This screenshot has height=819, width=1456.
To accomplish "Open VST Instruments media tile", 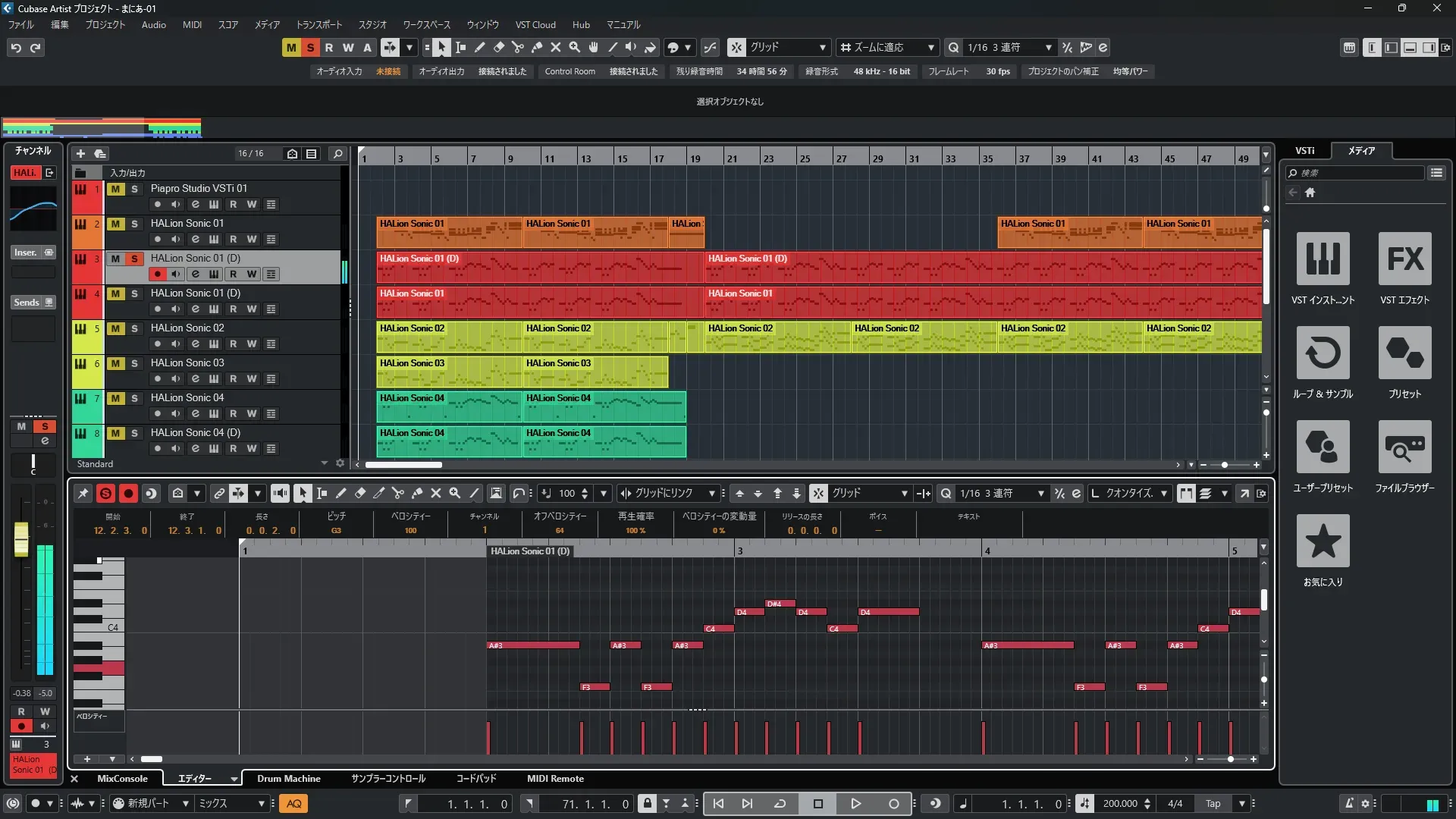I will (1323, 259).
